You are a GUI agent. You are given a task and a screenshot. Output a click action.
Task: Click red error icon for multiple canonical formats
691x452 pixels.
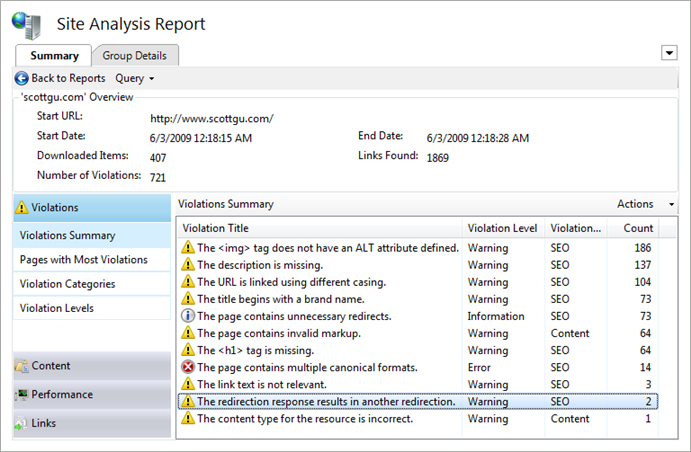pyautogui.click(x=188, y=367)
